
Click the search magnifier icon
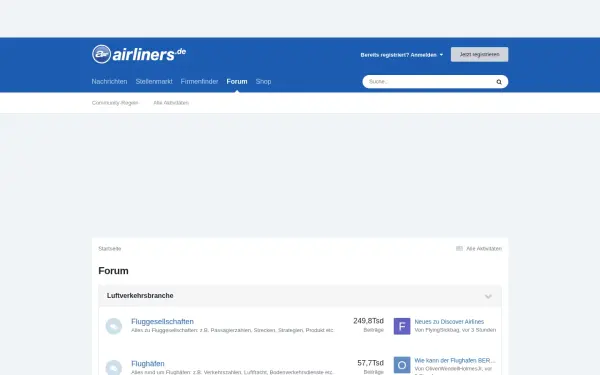(x=499, y=82)
